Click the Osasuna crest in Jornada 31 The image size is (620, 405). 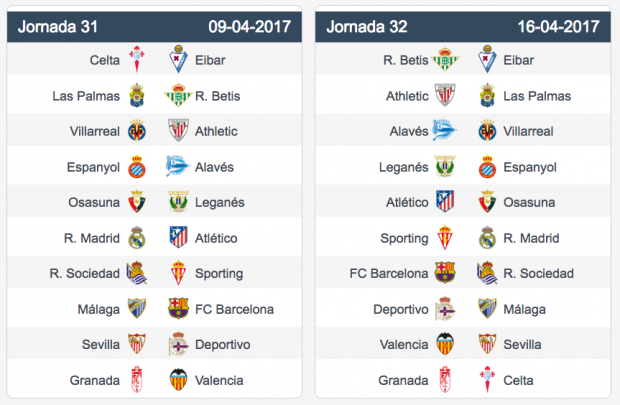point(137,202)
